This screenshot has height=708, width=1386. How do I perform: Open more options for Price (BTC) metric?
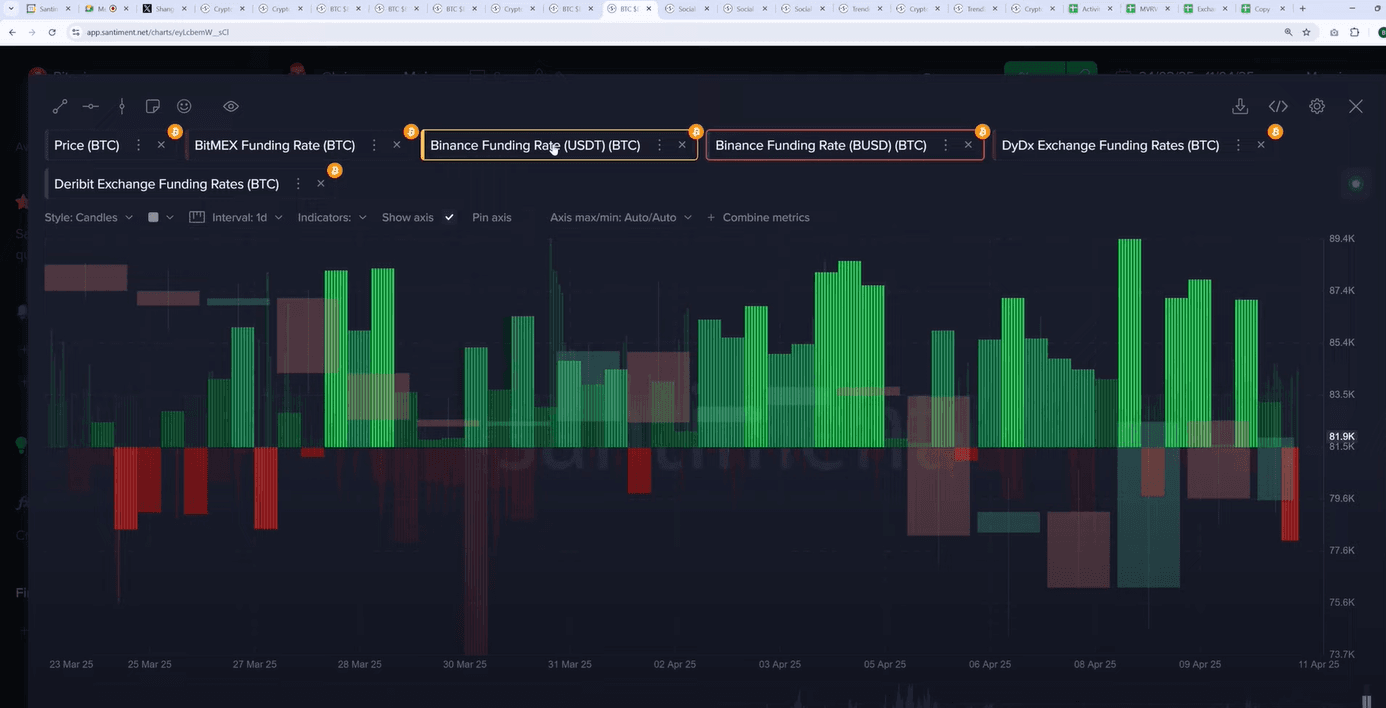point(138,145)
